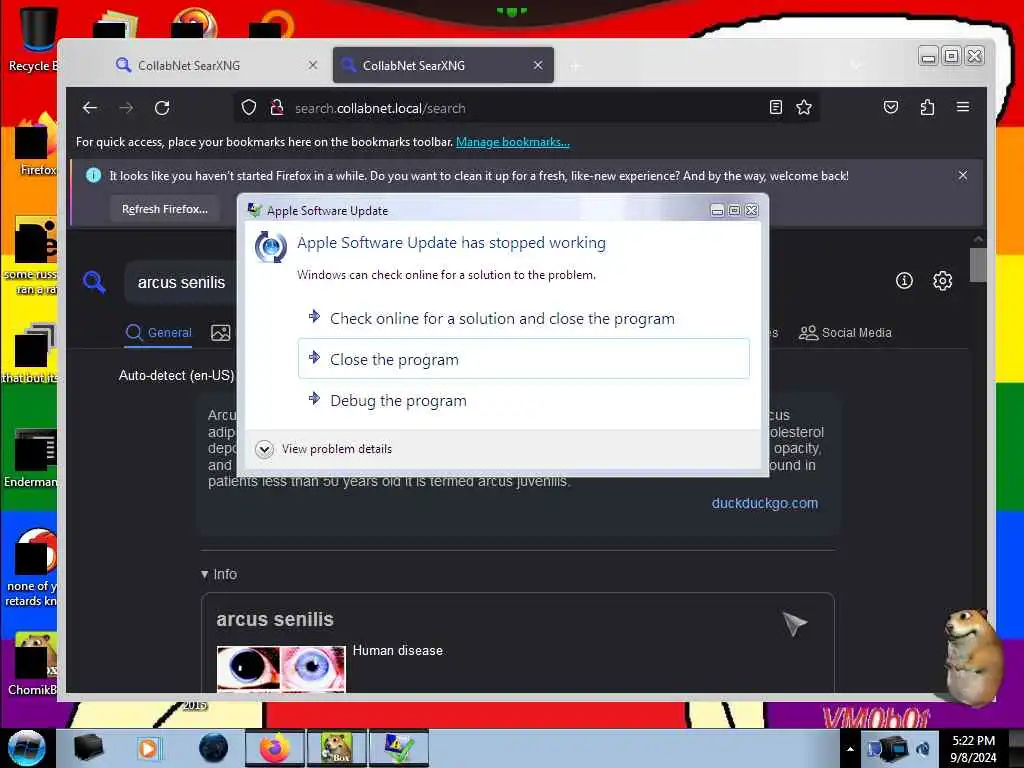
Task: Choose Check online for a solution and close
Action: [x=524, y=318]
